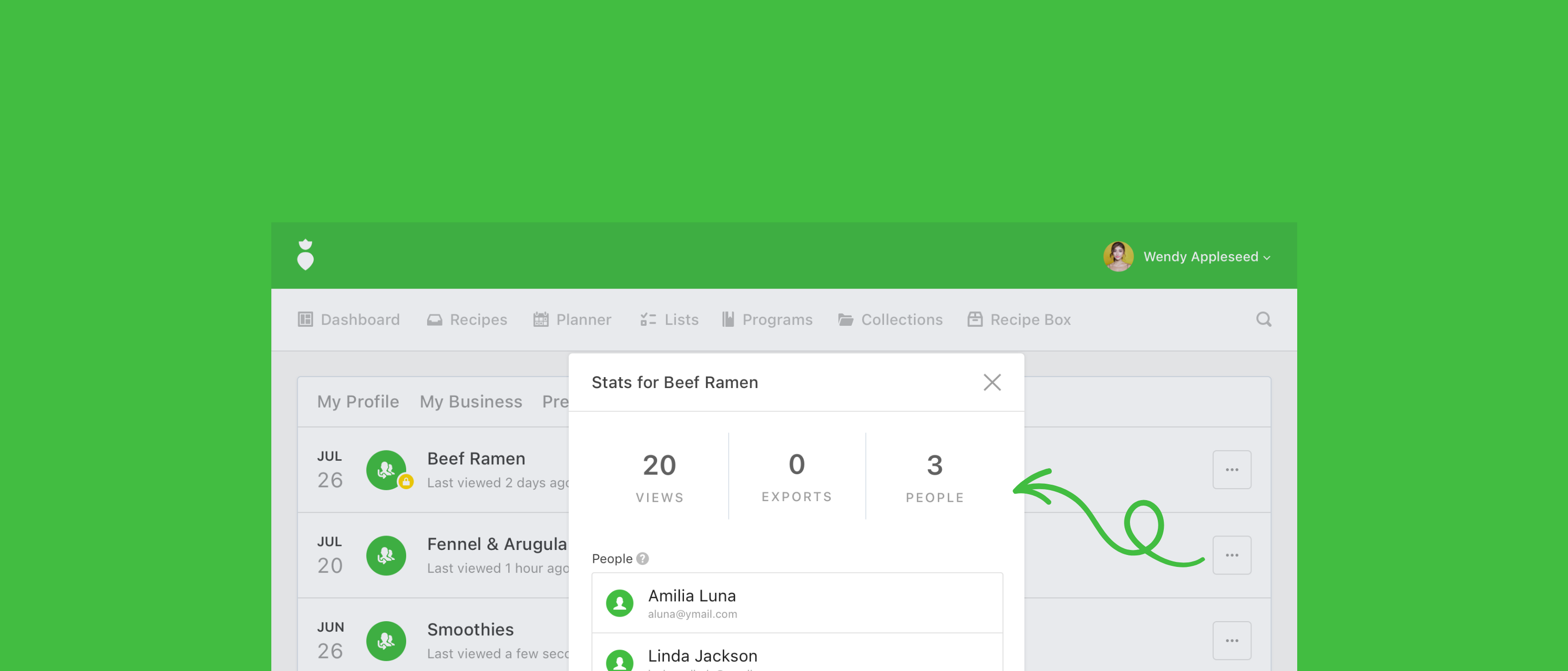Click the Beef Ramen share icon
1568x671 pixels.
pyautogui.click(x=386, y=469)
